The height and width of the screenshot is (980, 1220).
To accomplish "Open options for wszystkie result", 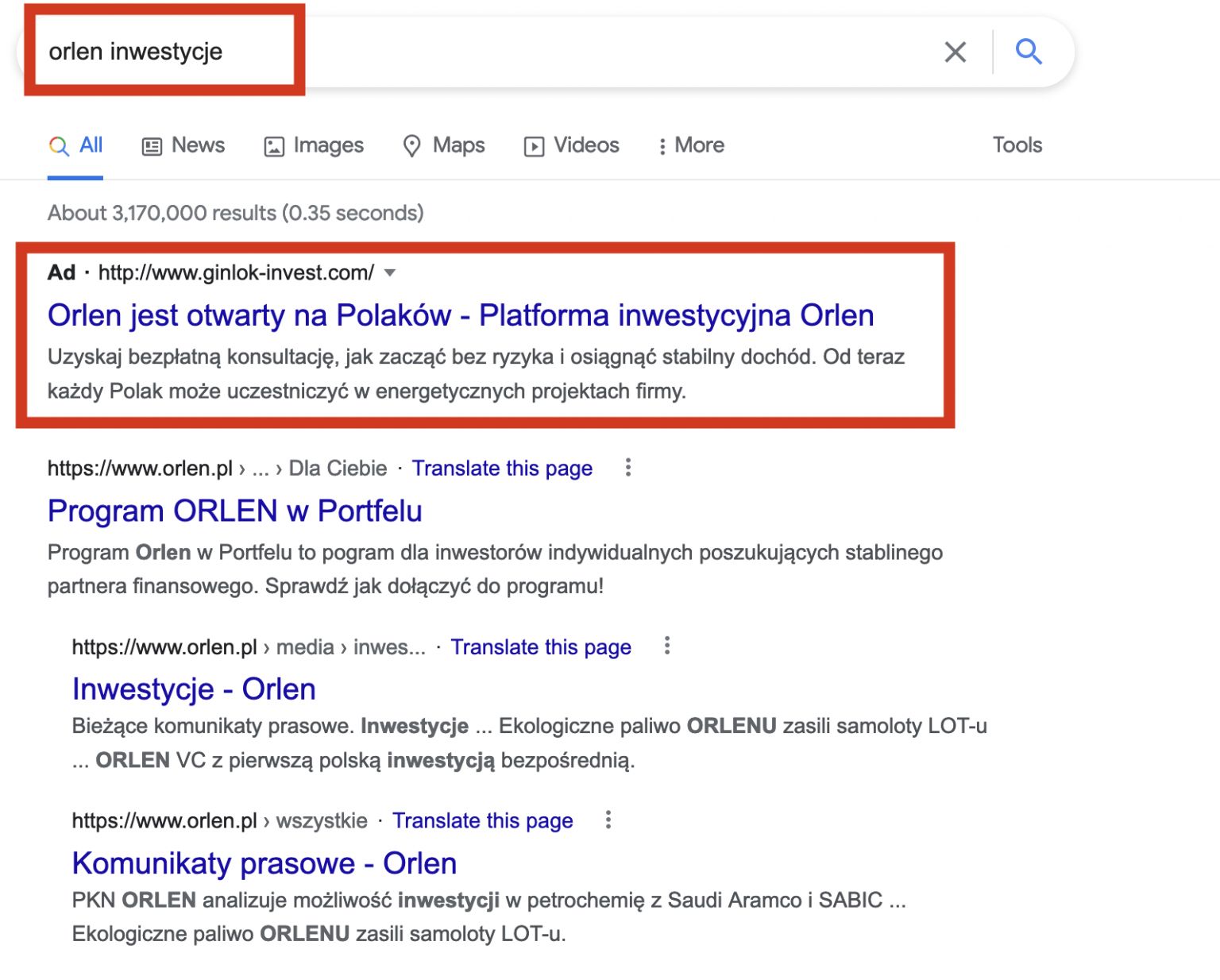I will pos(608,820).
